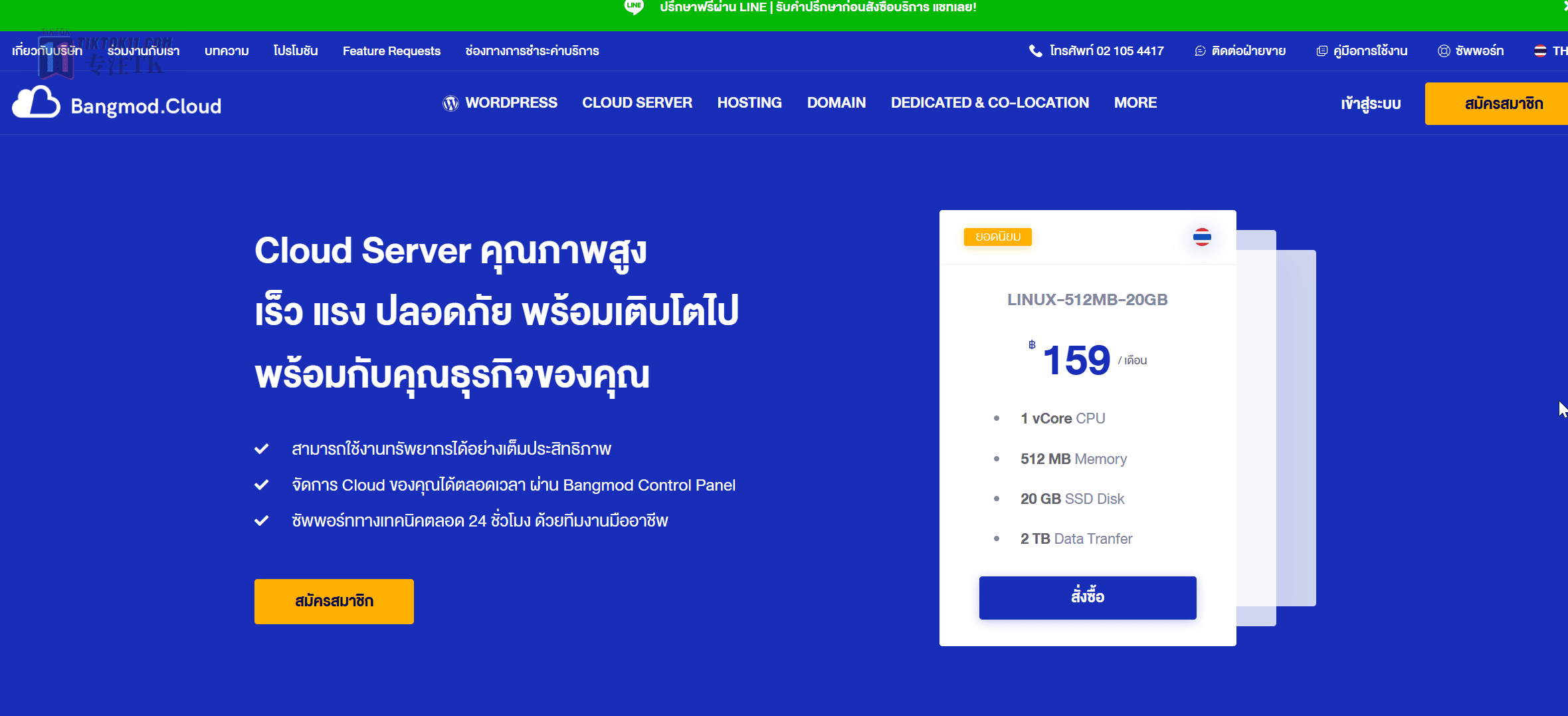
Task: Click the sales chat bubble icon
Action: point(1200,51)
